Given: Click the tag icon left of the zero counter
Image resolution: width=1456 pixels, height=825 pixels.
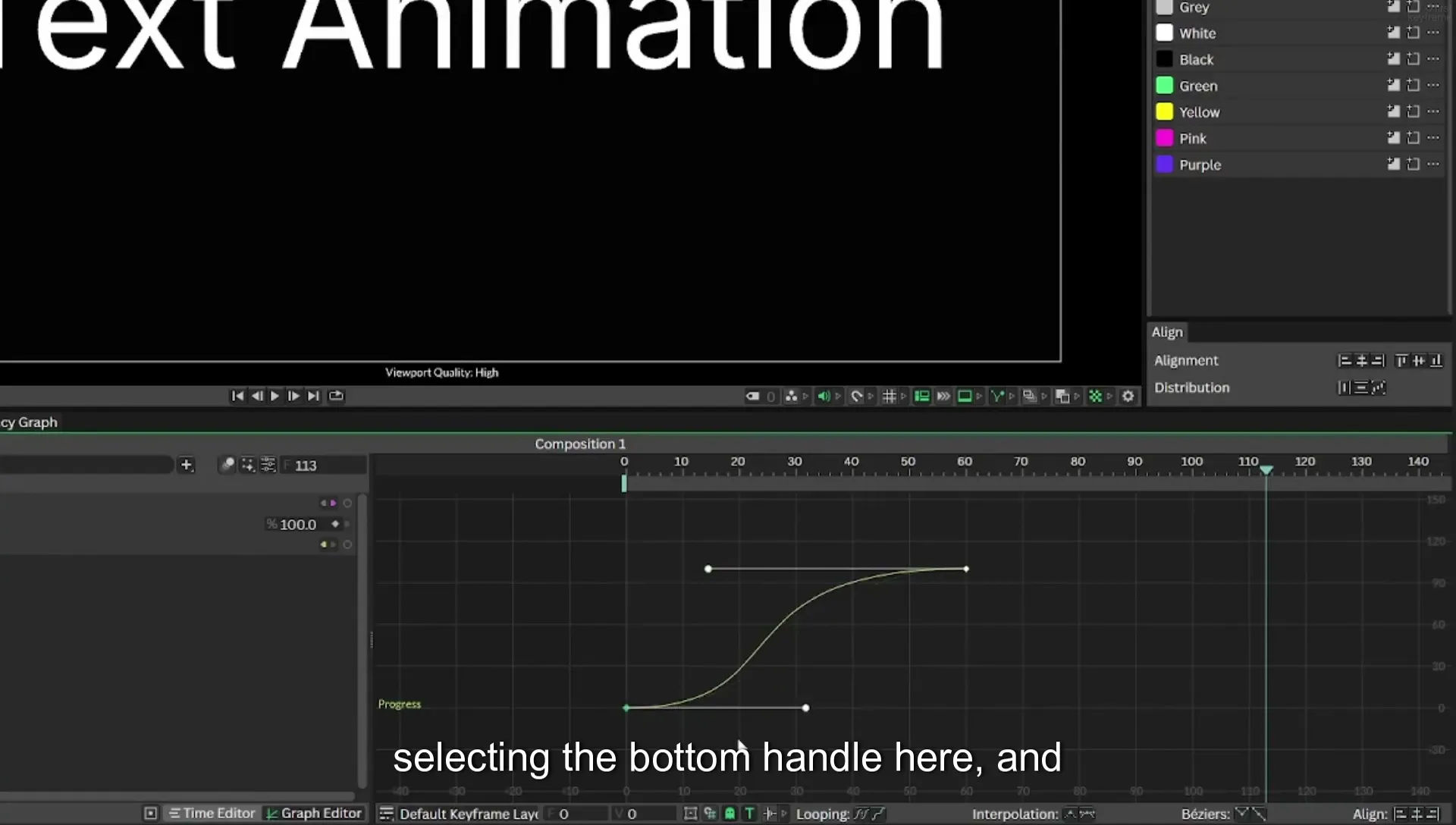Looking at the screenshot, I should 752,396.
